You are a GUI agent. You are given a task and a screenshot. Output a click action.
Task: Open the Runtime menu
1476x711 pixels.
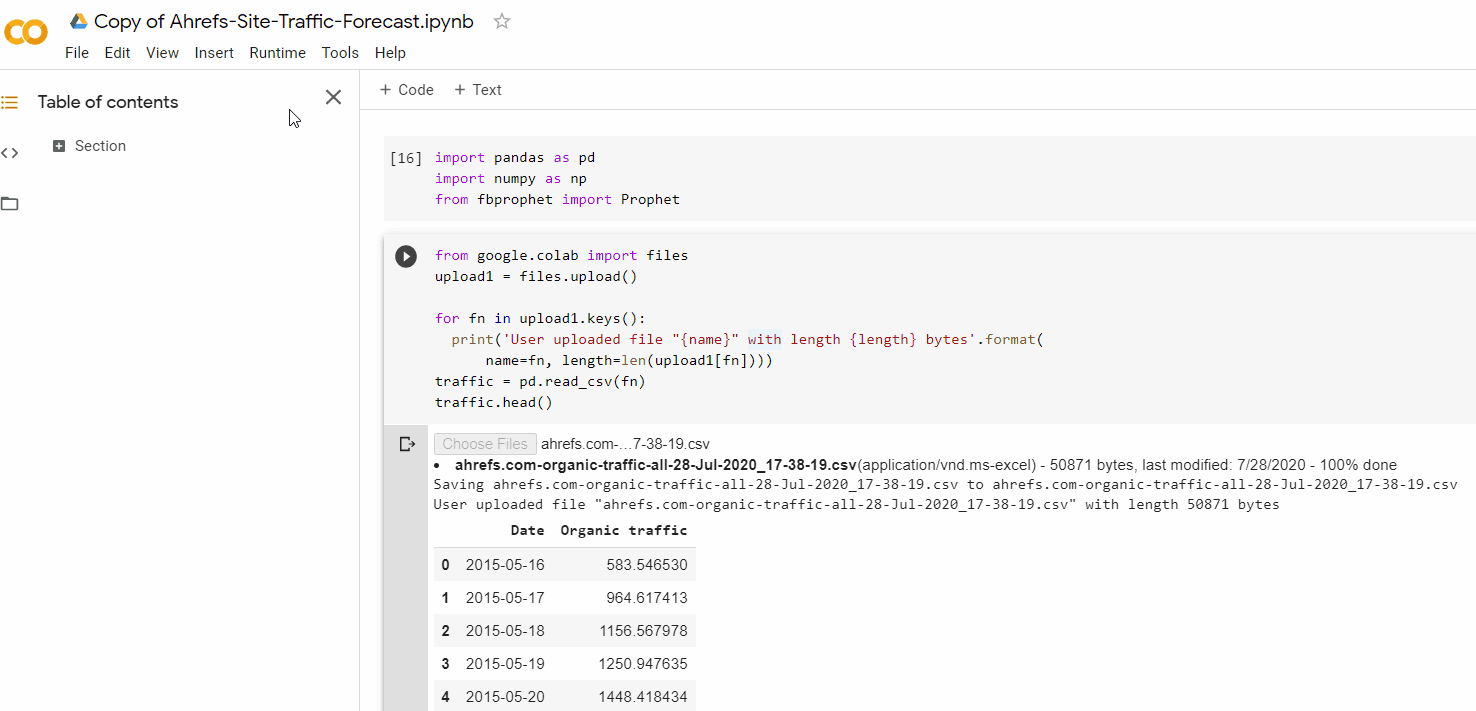[x=277, y=53]
